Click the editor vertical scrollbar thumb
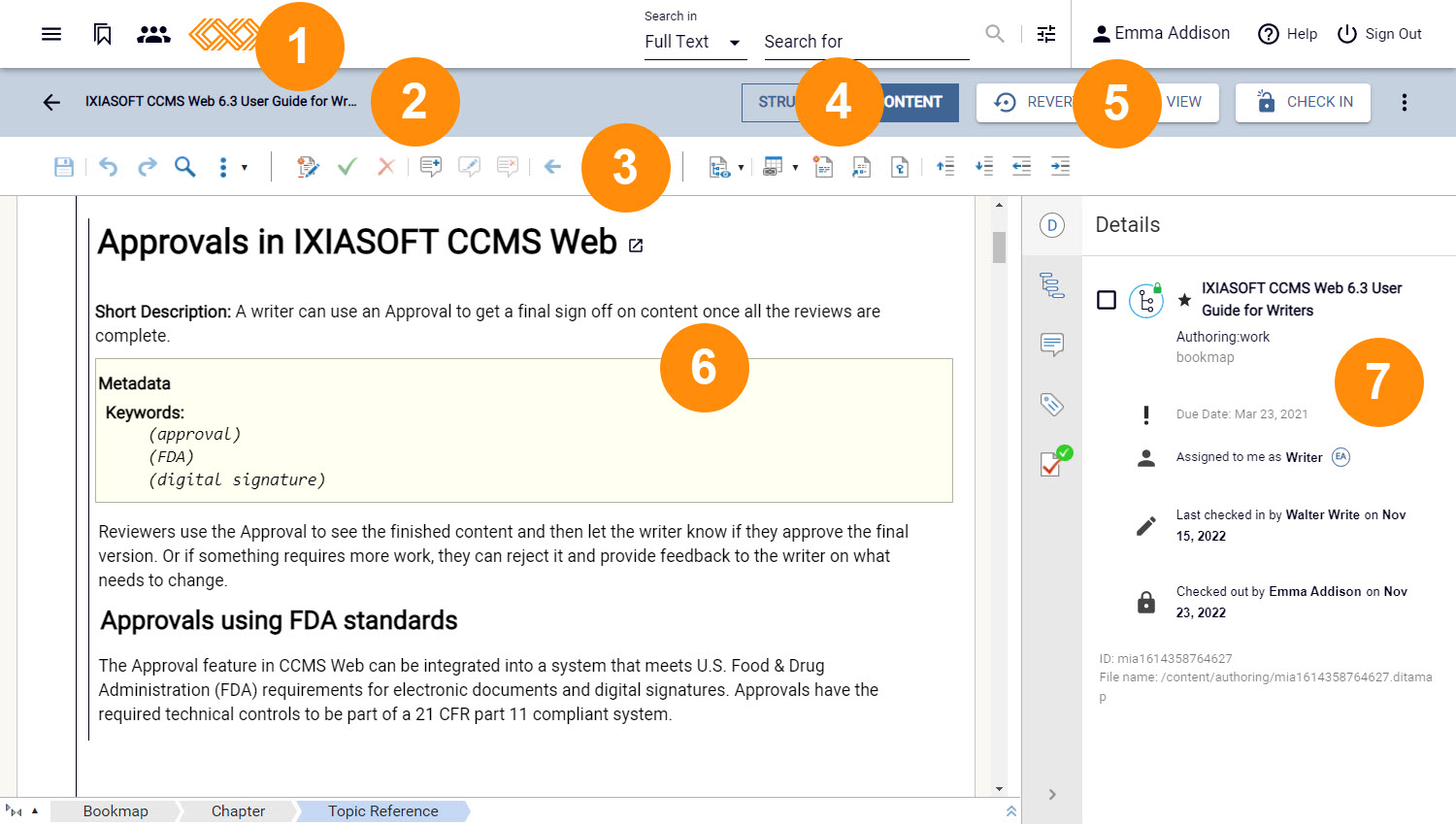 click(x=999, y=247)
